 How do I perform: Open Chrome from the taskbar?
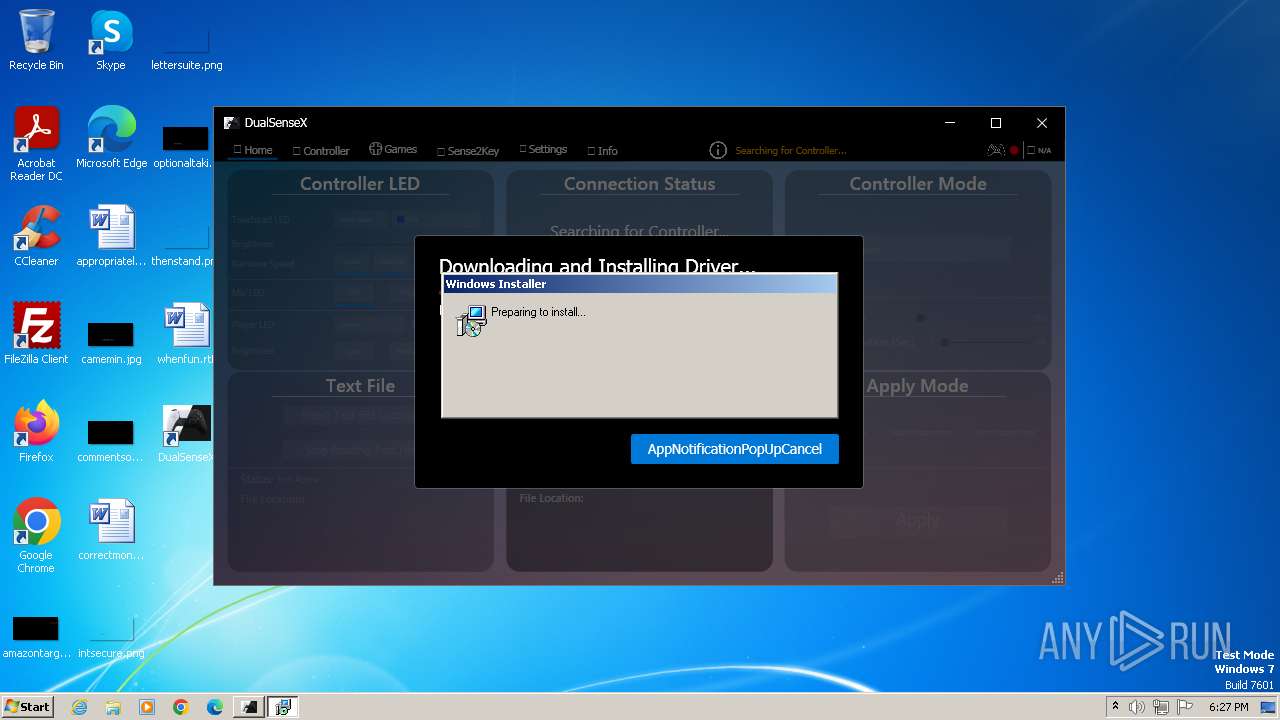coord(181,707)
